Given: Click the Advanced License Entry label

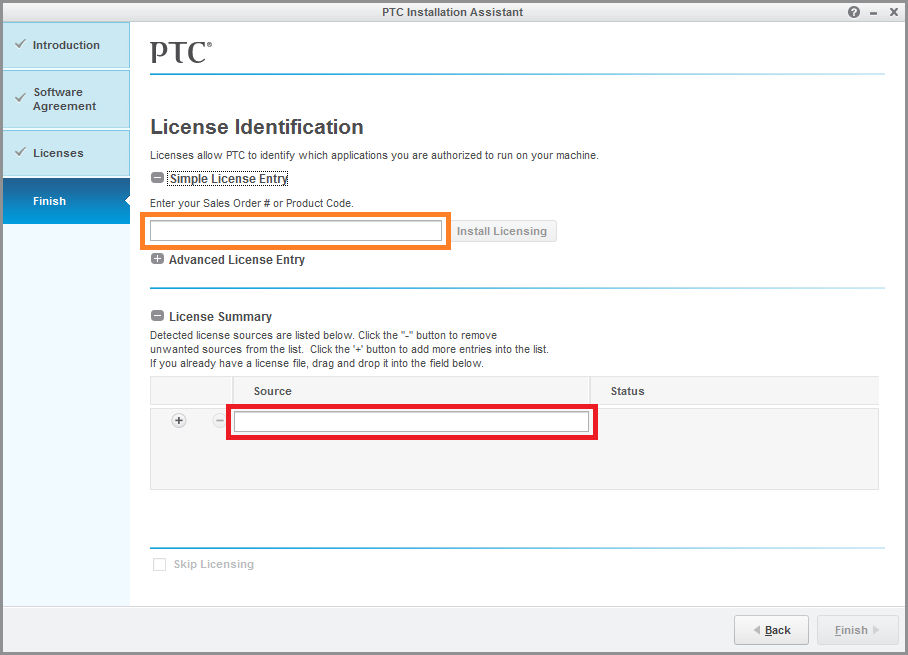Looking at the screenshot, I should point(237,259).
